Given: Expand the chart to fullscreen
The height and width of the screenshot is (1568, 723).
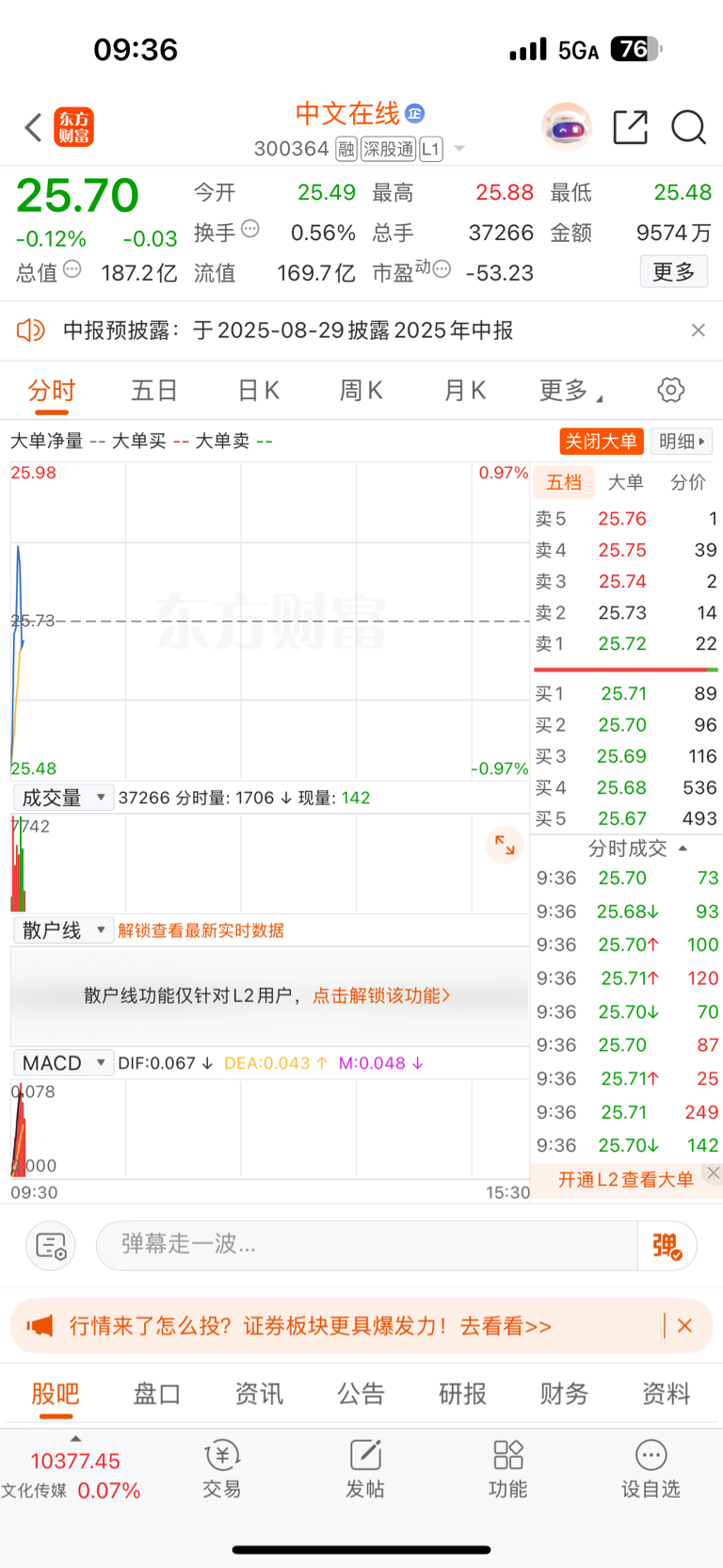Looking at the screenshot, I should [x=505, y=845].
